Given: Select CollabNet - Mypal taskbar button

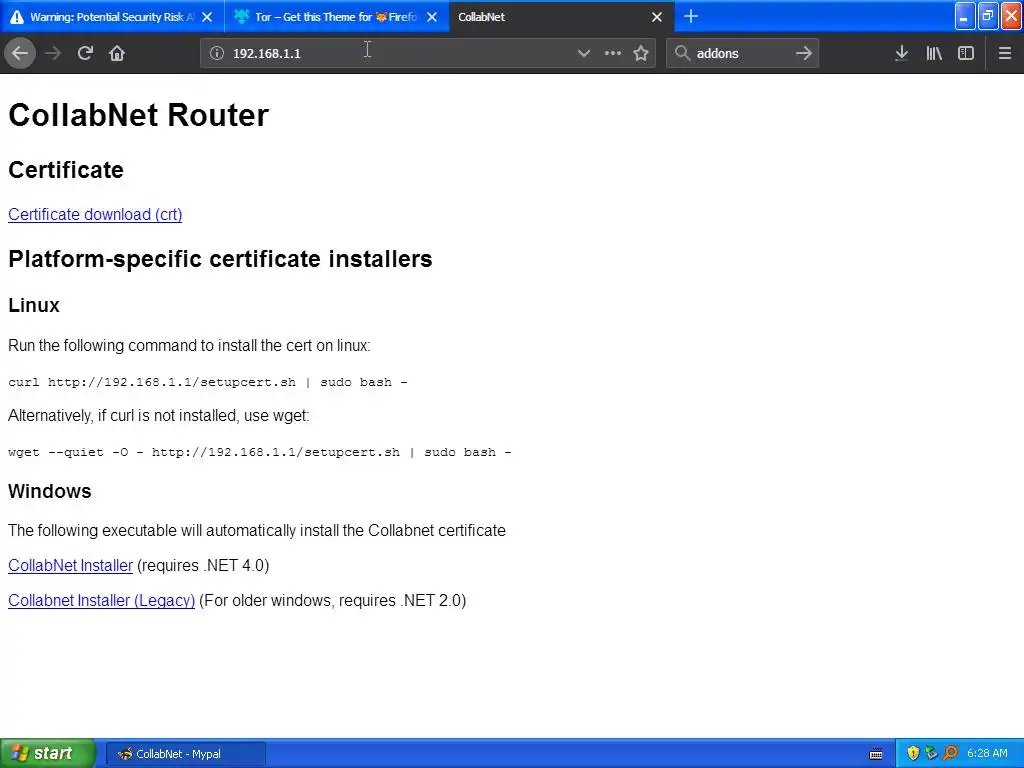Looking at the screenshot, I should [x=185, y=754].
